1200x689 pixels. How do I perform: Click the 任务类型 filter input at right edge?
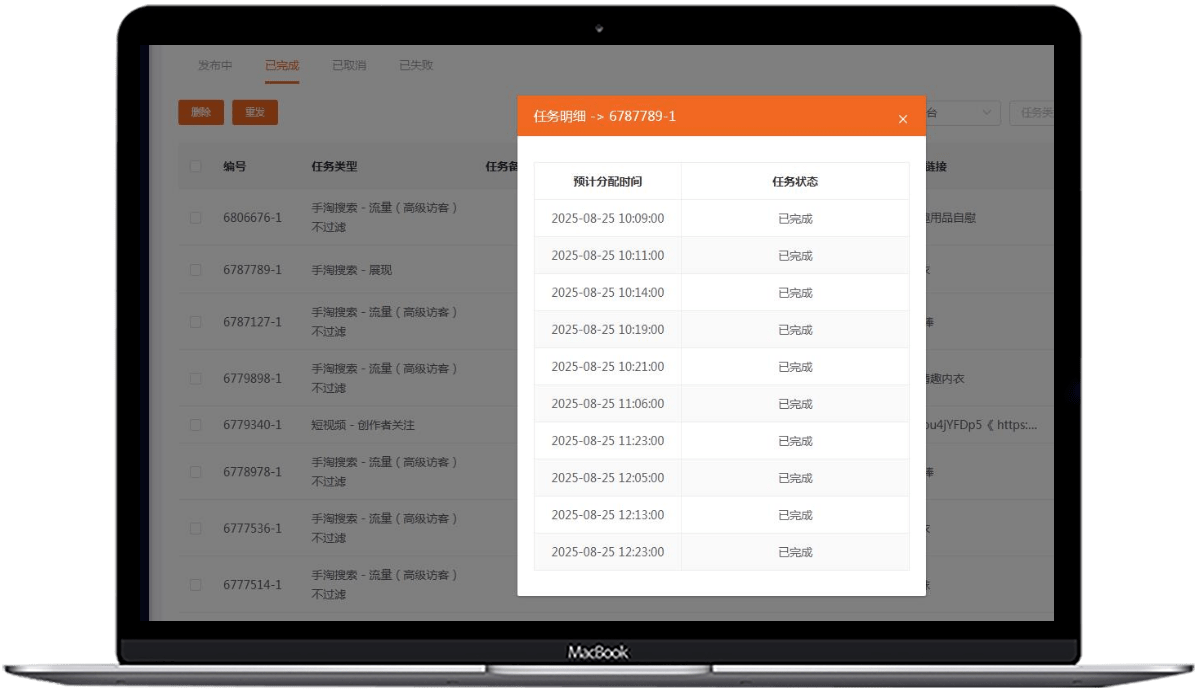pos(1032,113)
